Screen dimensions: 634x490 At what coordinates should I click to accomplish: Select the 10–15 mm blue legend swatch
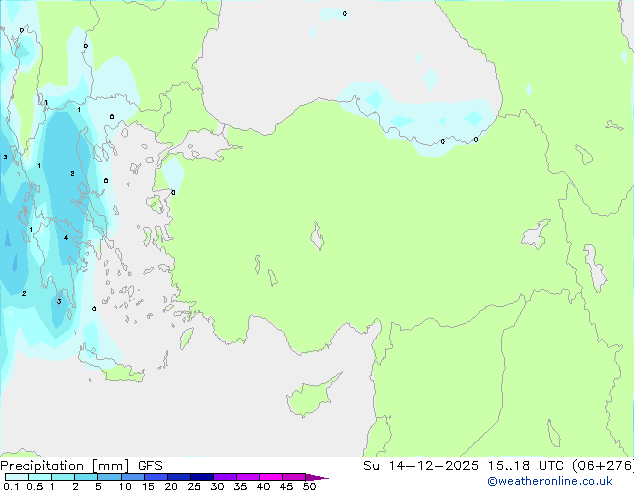point(132,477)
